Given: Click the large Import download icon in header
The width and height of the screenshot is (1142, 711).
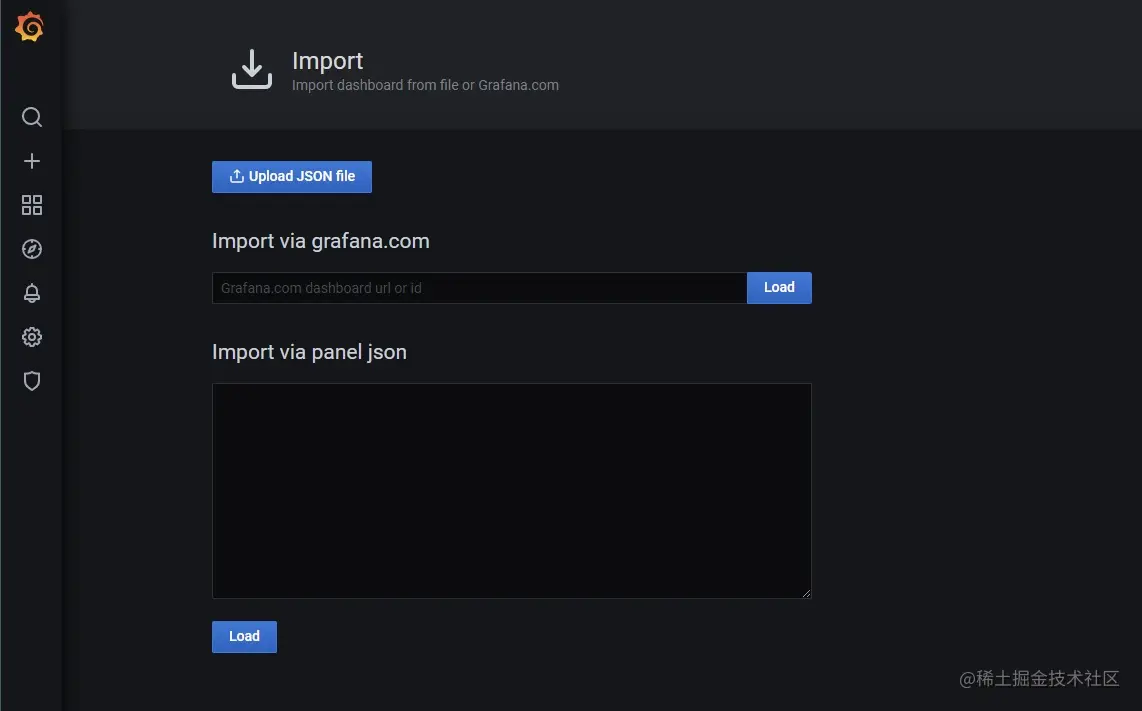Looking at the screenshot, I should (x=252, y=70).
